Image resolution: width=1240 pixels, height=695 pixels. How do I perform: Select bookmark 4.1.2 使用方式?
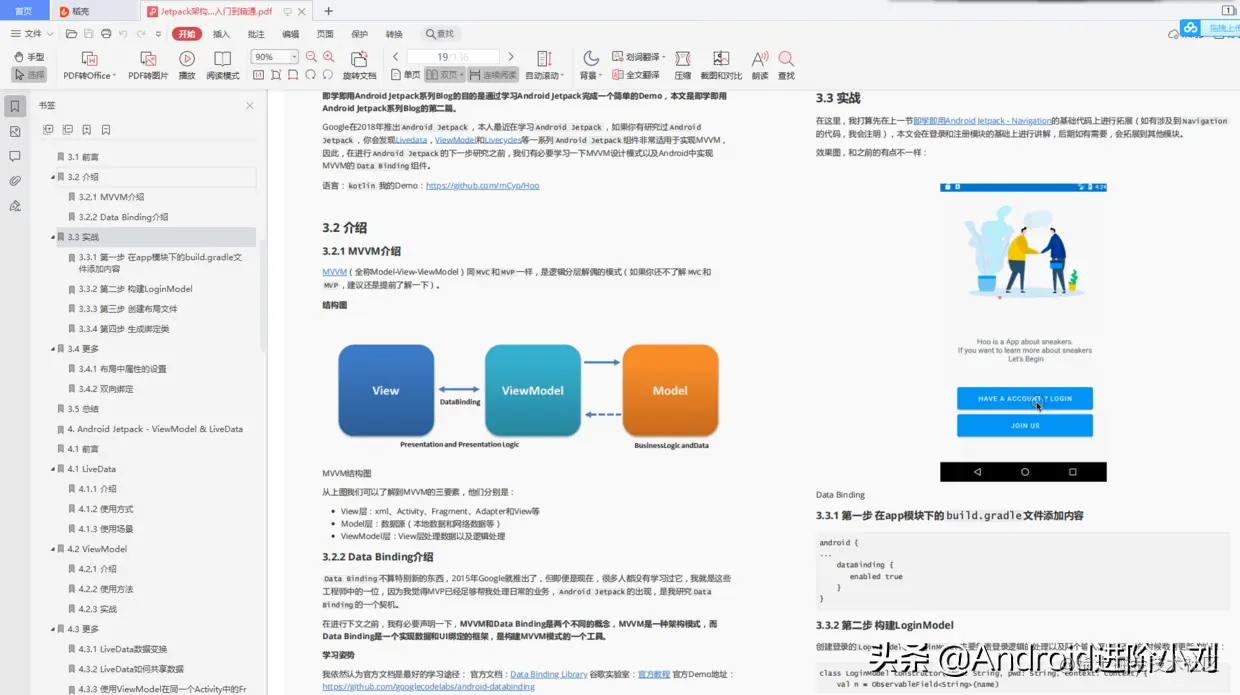tap(106, 509)
